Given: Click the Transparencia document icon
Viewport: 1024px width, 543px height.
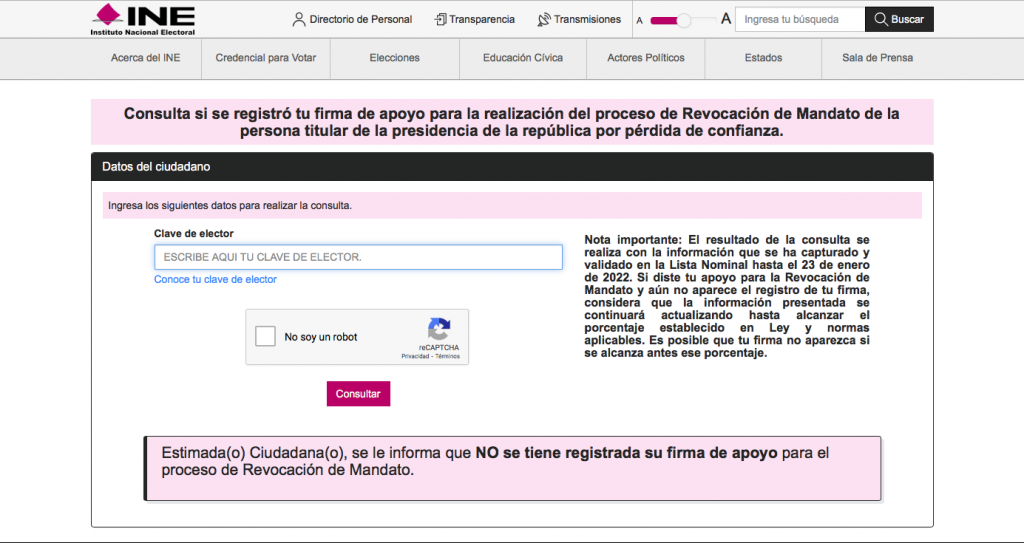Looking at the screenshot, I should tap(440, 19).
